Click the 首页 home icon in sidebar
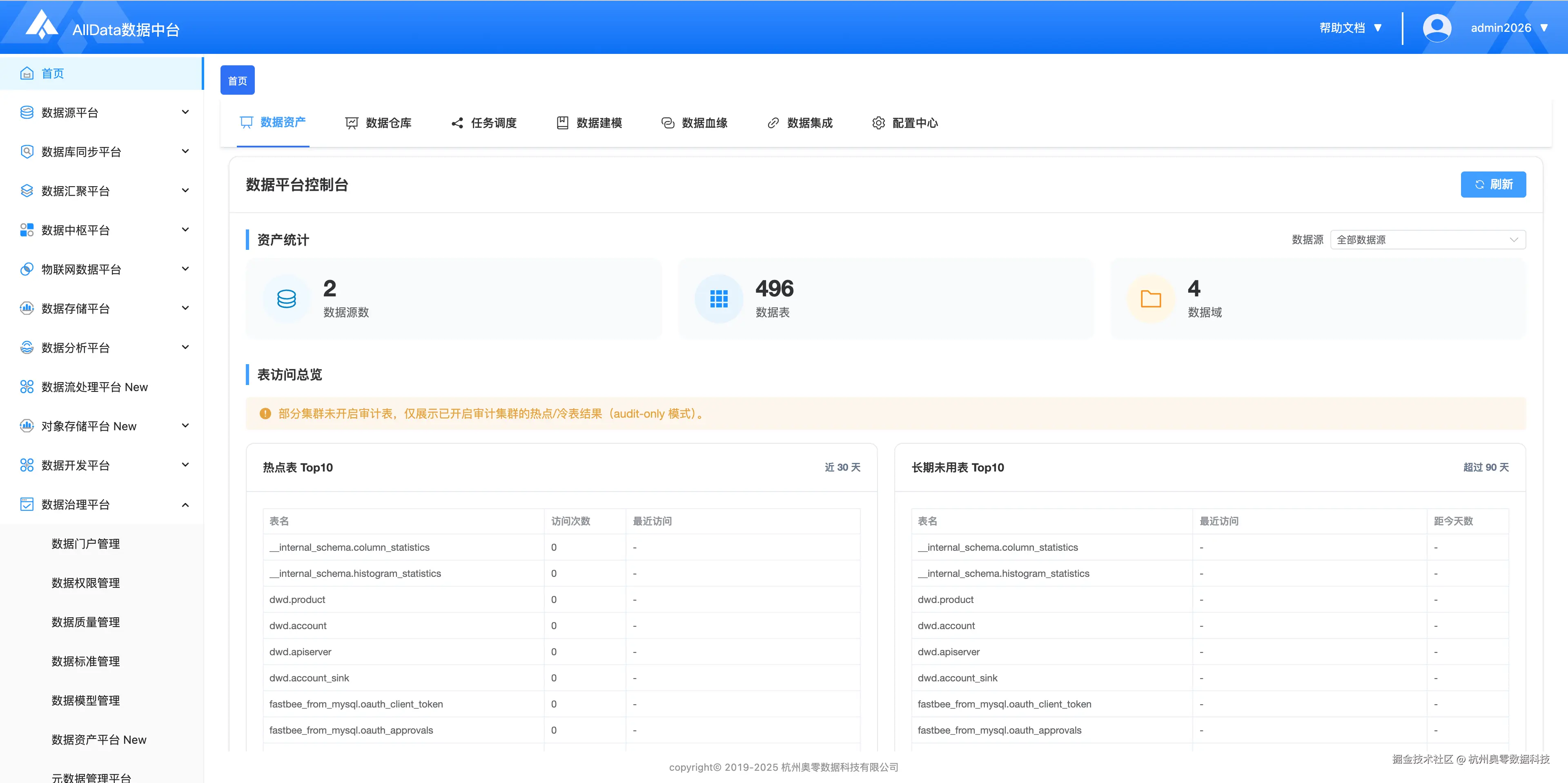This screenshot has width=1568, height=783. tap(27, 73)
